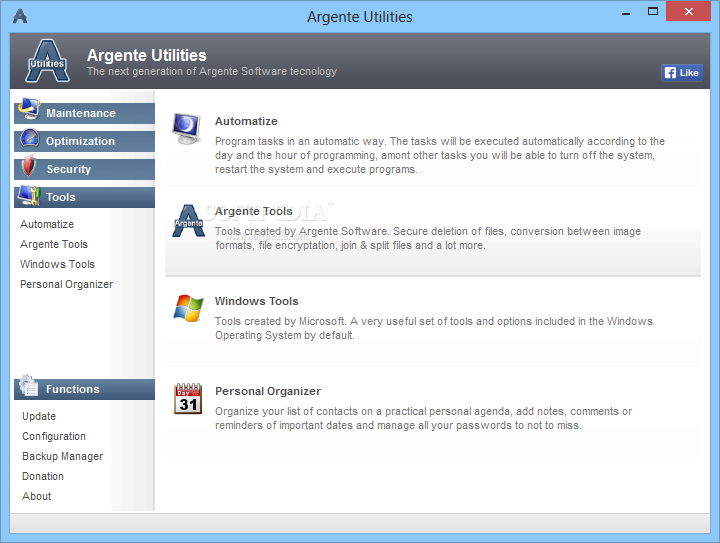Open the About link

[37, 497]
